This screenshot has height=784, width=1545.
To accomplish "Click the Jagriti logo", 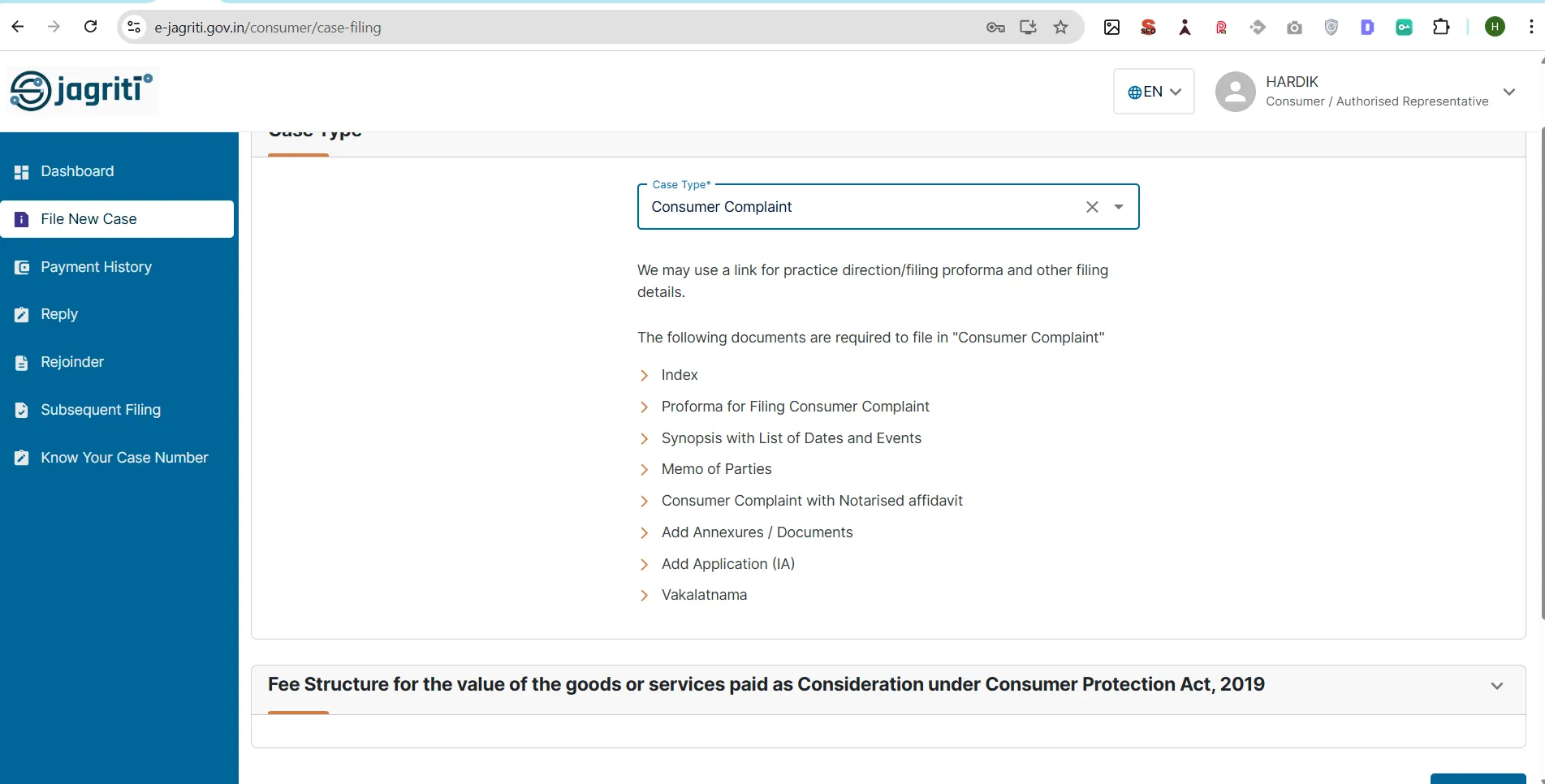I will click(80, 90).
